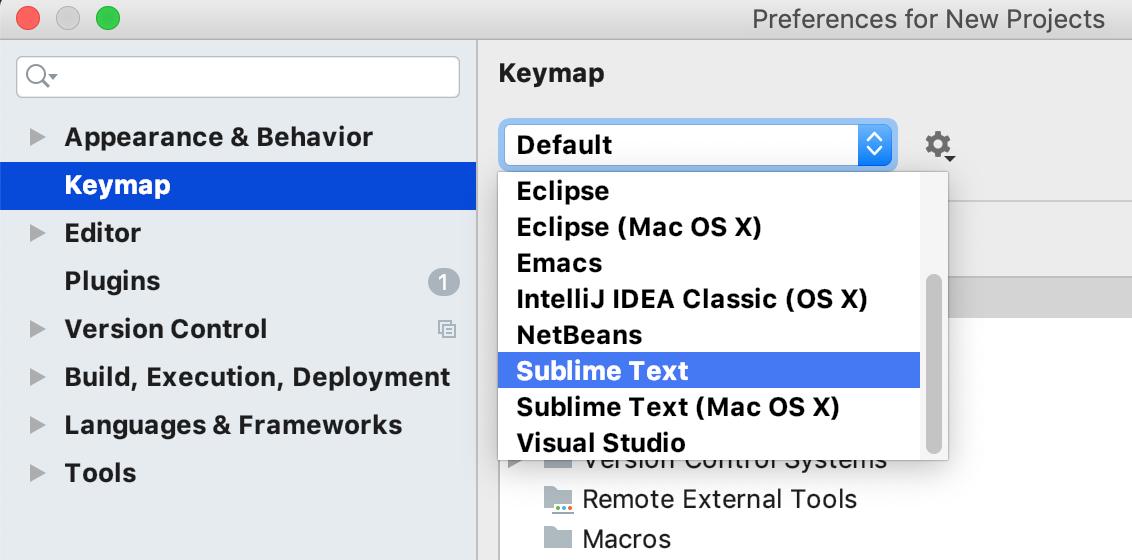Click the Plugins update count badge
The image size is (1132, 560).
pos(443,282)
